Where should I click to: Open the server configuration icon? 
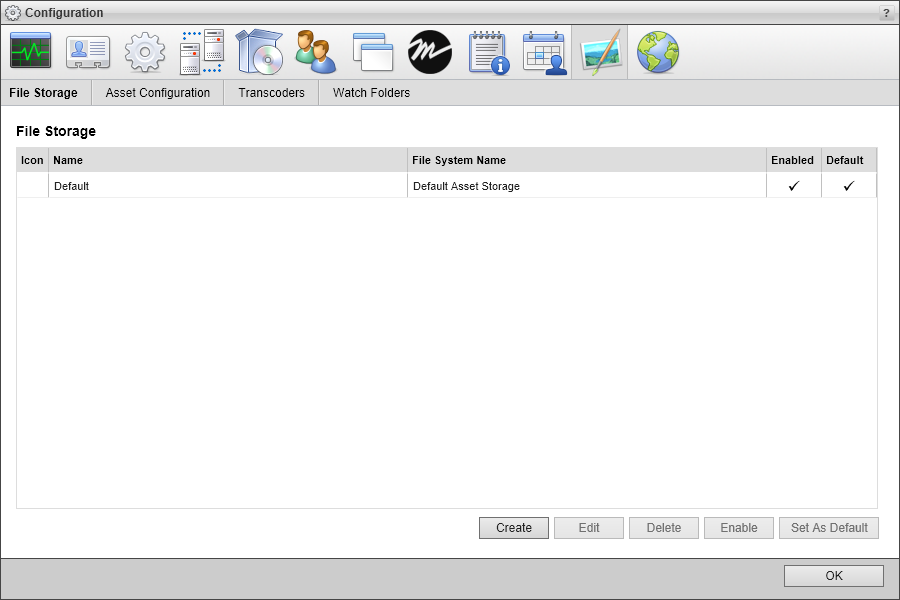(201, 50)
